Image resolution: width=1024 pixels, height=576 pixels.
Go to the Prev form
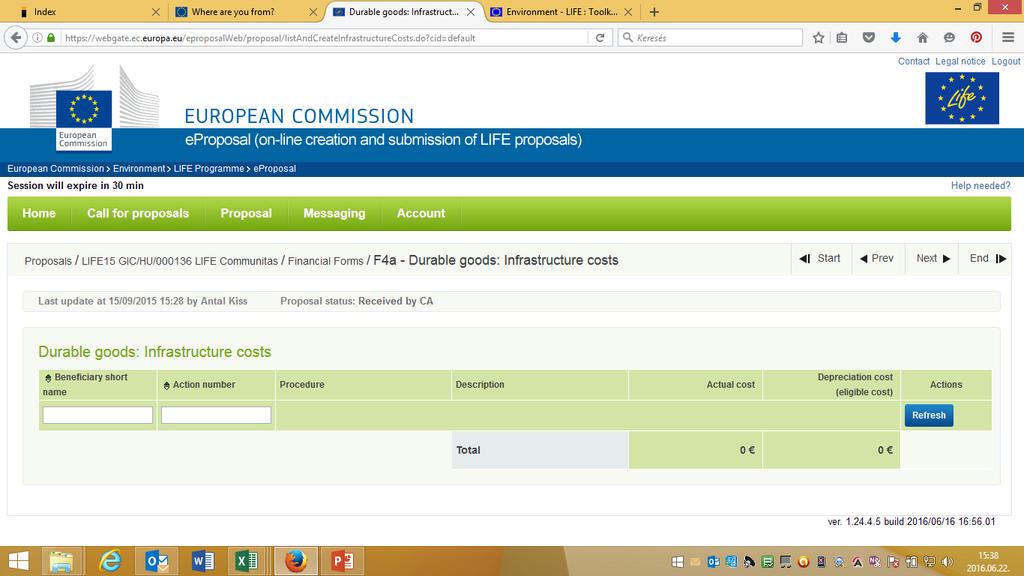(x=877, y=259)
